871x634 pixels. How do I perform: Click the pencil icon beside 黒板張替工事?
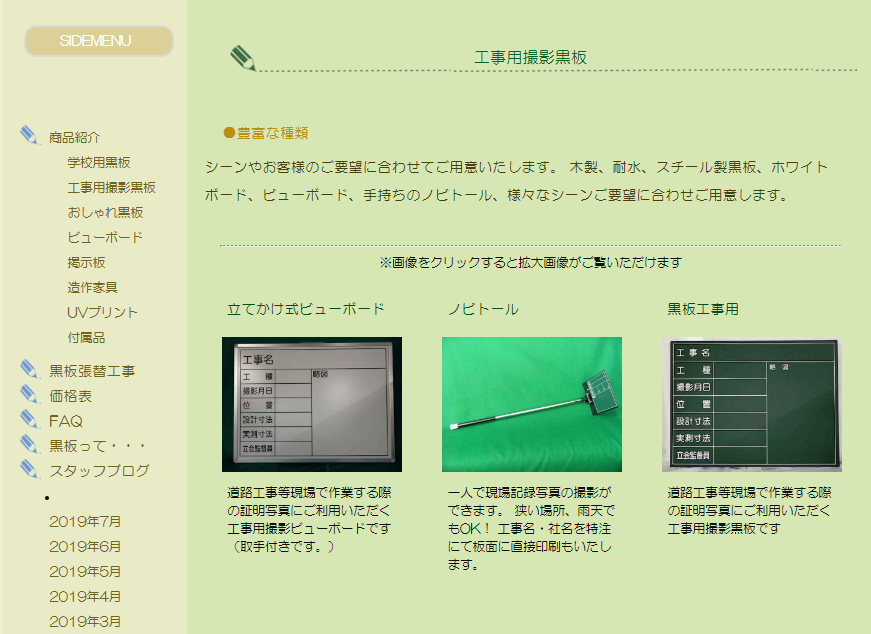(x=29, y=369)
